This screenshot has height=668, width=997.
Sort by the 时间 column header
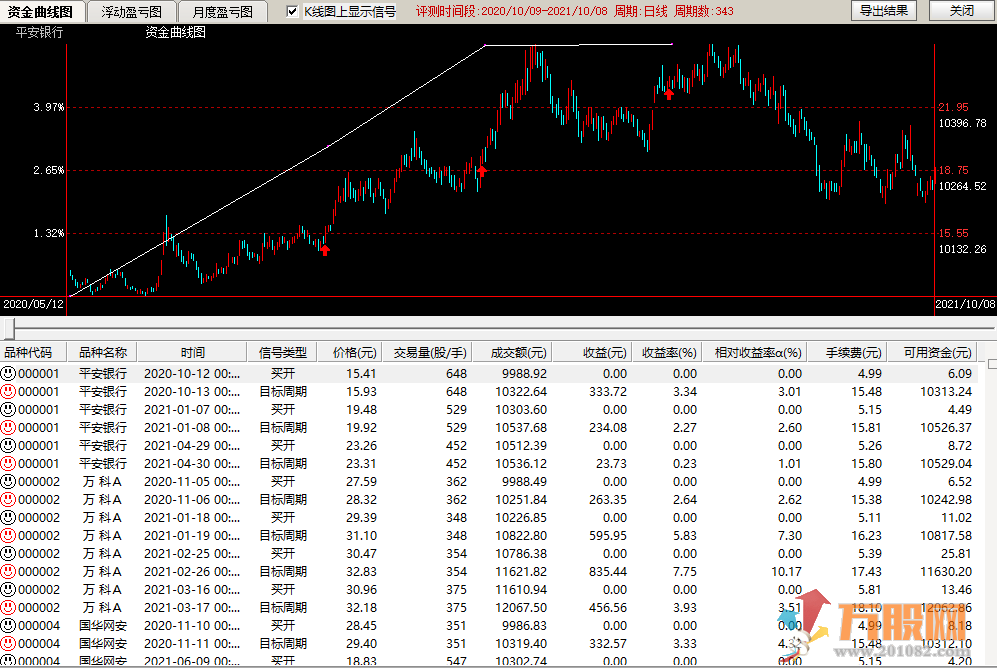(192, 352)
